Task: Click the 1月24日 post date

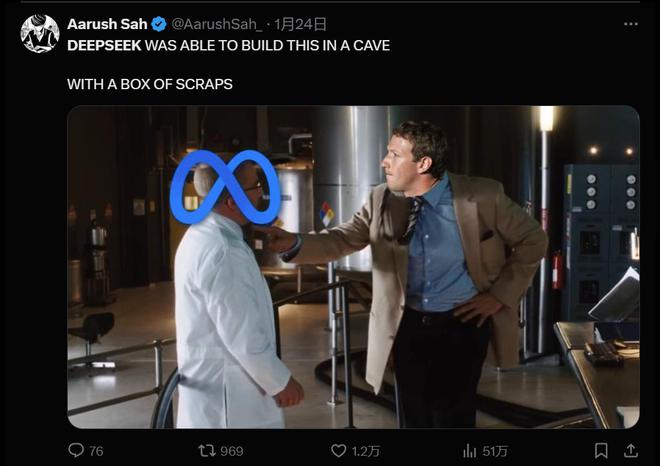Action: (x=299, y=24)
